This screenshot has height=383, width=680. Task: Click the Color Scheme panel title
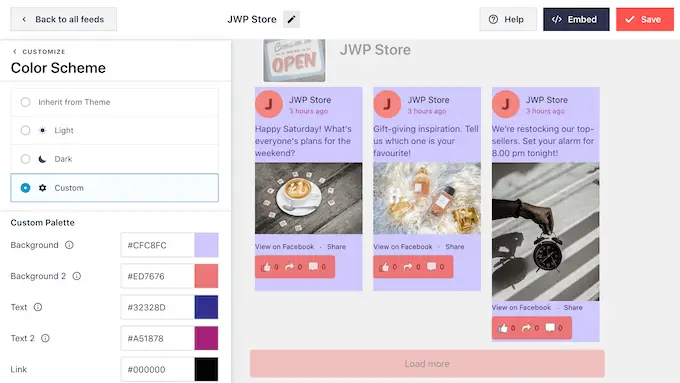[x=58, y=68]
